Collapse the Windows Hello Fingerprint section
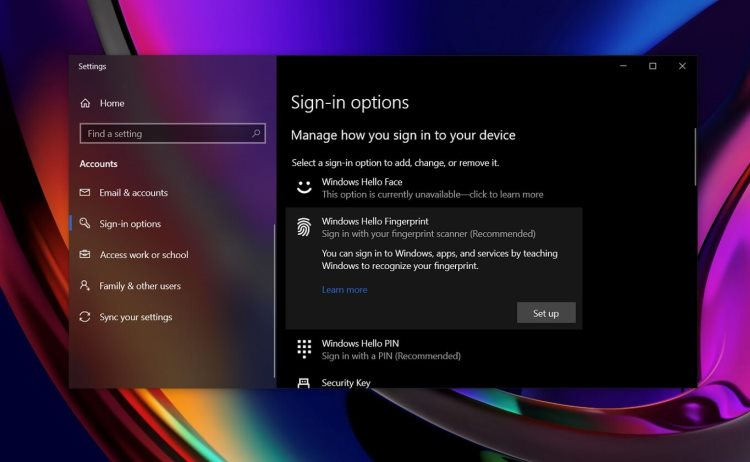 [x=434, y=227]
